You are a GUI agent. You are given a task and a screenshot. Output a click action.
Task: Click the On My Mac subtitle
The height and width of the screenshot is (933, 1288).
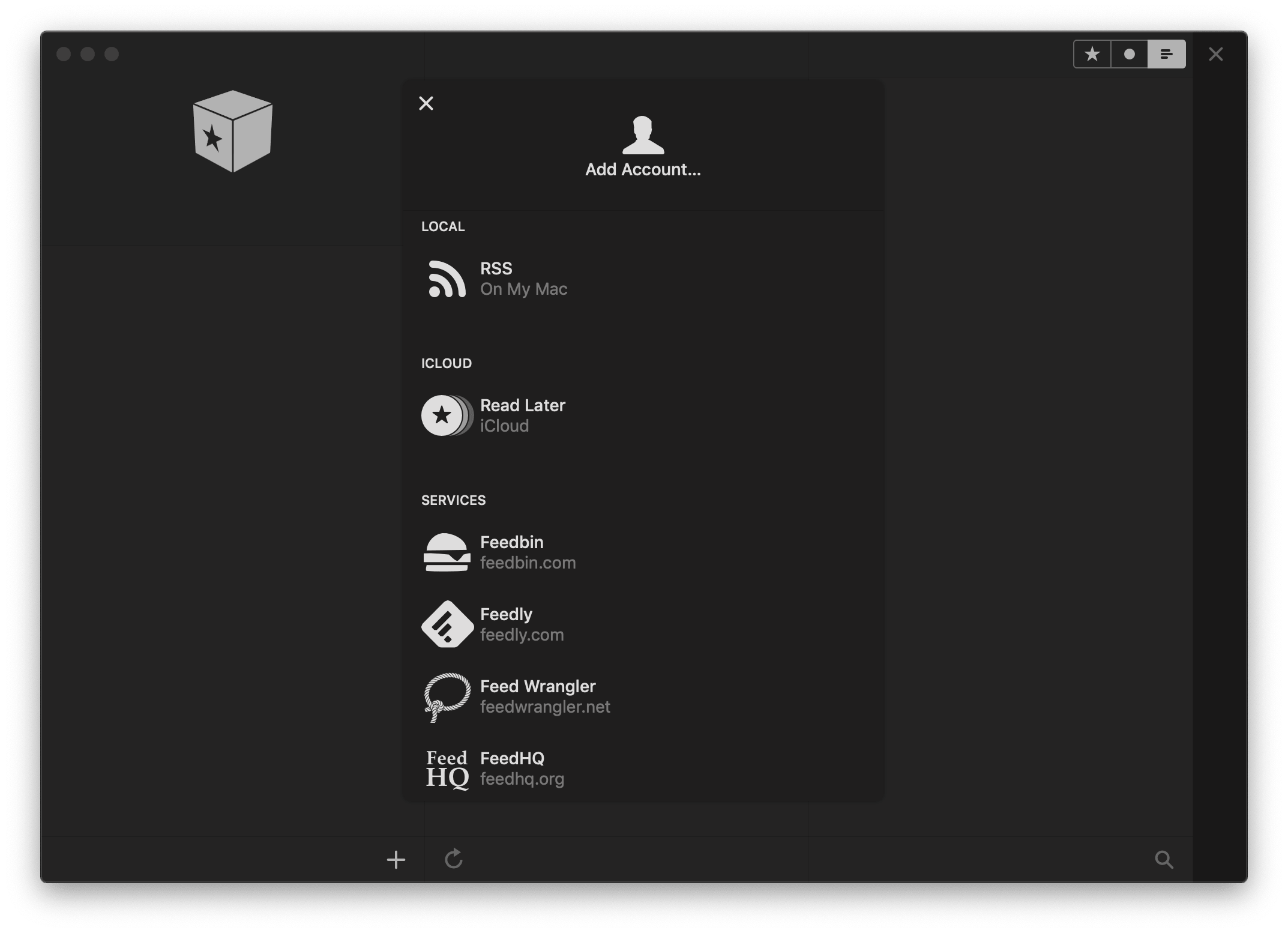pyautogui.click(x=524, y=289)
